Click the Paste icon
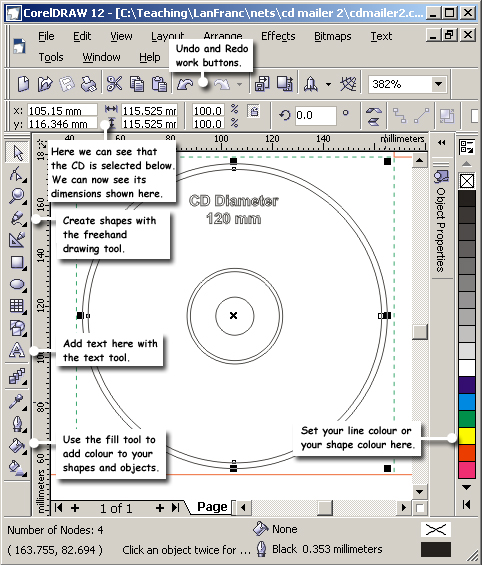The width and height of the screenshot is (482, 565). [159, 84]
